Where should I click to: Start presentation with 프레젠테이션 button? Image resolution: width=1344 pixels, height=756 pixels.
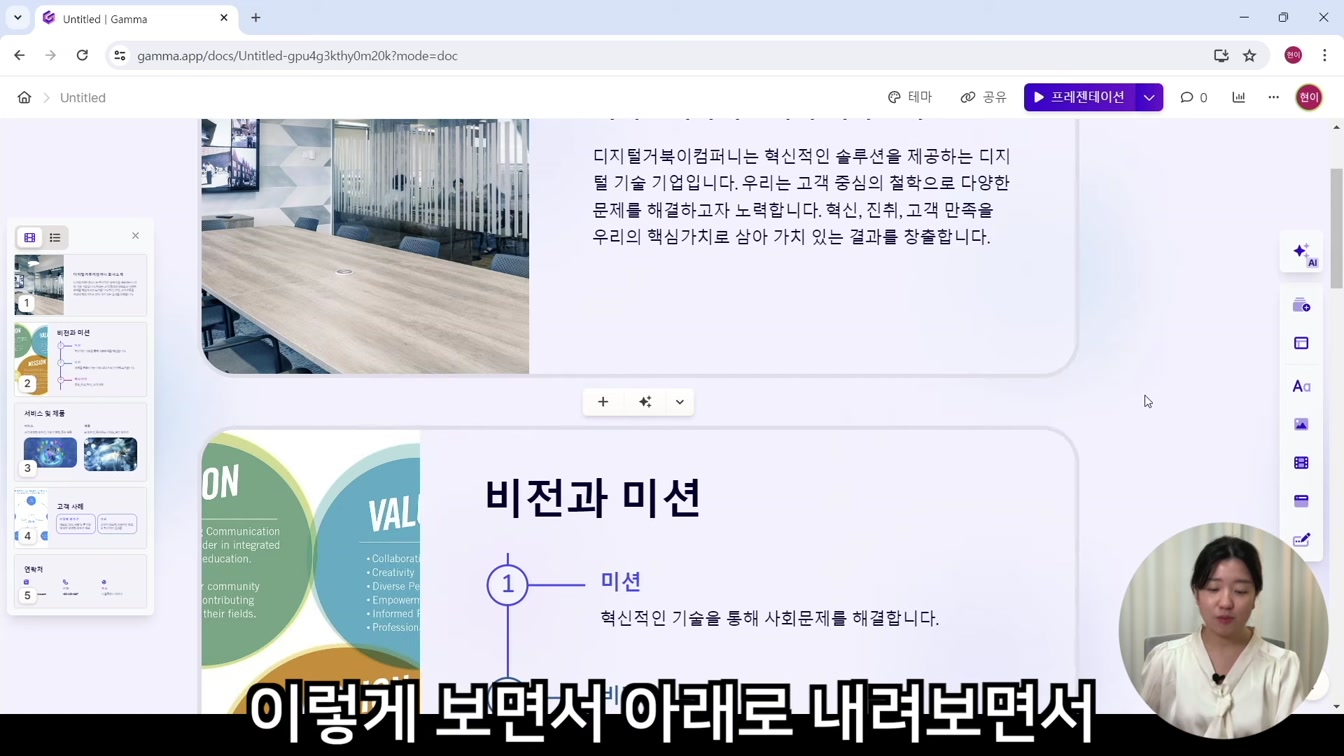click(1079, 97)
